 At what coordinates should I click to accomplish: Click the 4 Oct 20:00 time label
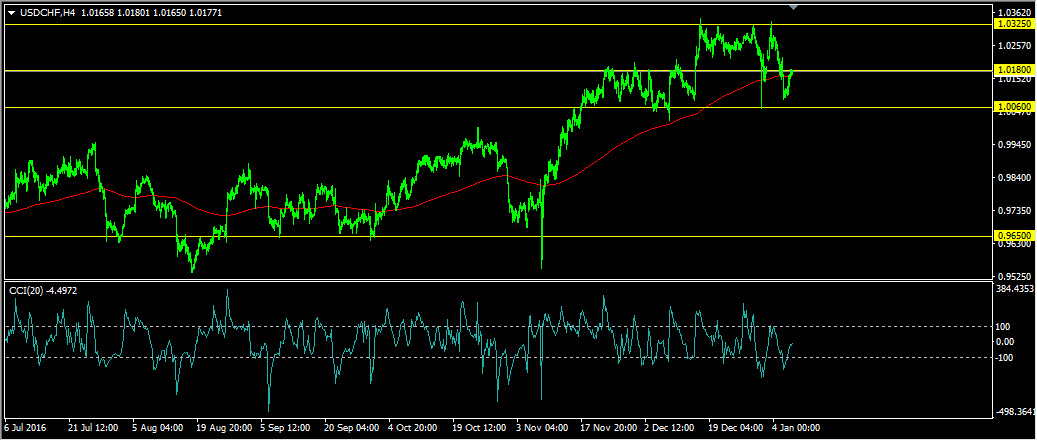point(413,428)
